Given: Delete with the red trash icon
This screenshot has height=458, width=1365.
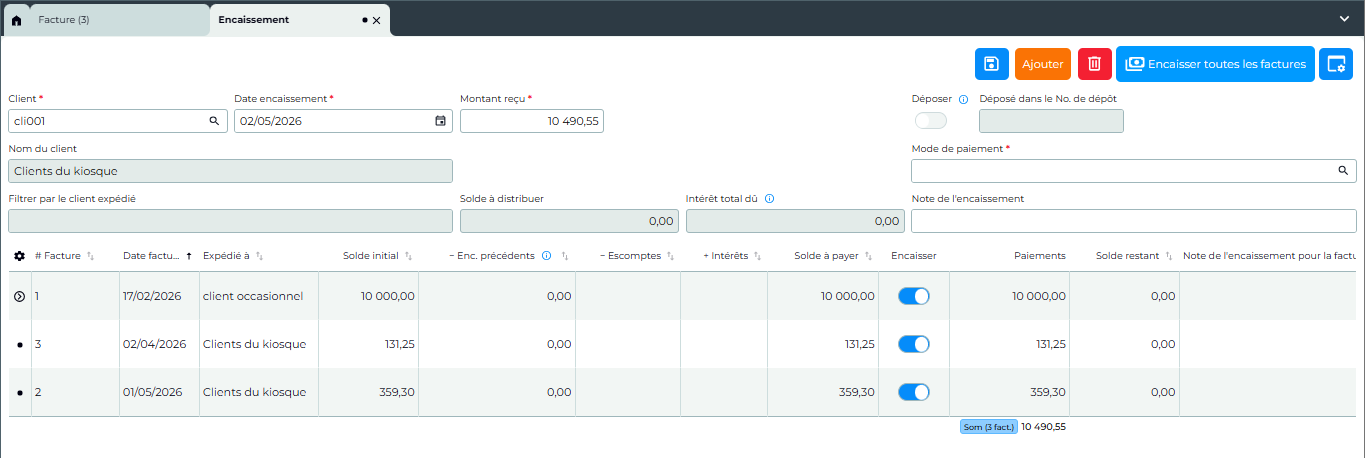Looking at the screenshot, I should pyautogui.click(x=1094, y=64).
